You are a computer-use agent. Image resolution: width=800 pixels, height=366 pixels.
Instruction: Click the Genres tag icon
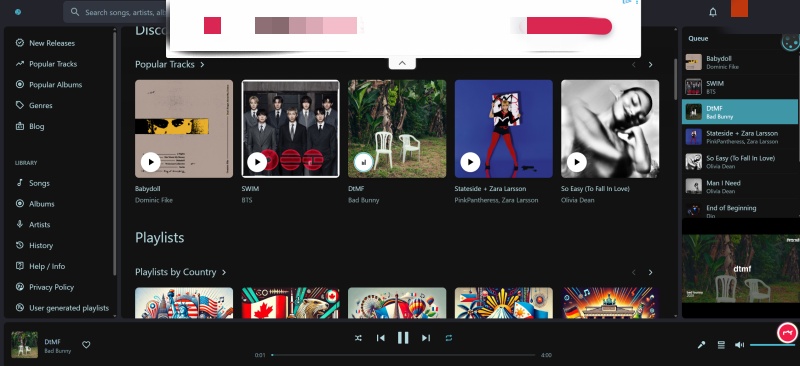pyautogui.click(x=20, y=105)
